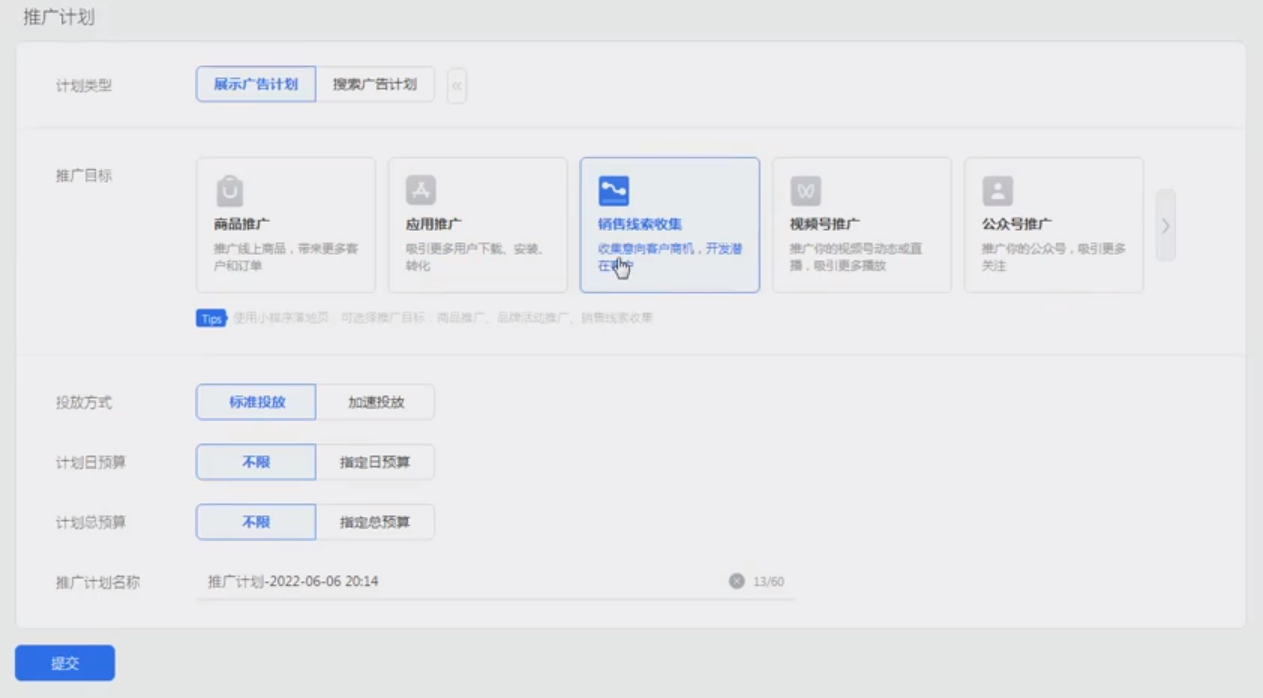Screen dimensions: 1263x698
Task: Click the 应用推广 description 吸引更多用户下载
Action: pos(476,257)
